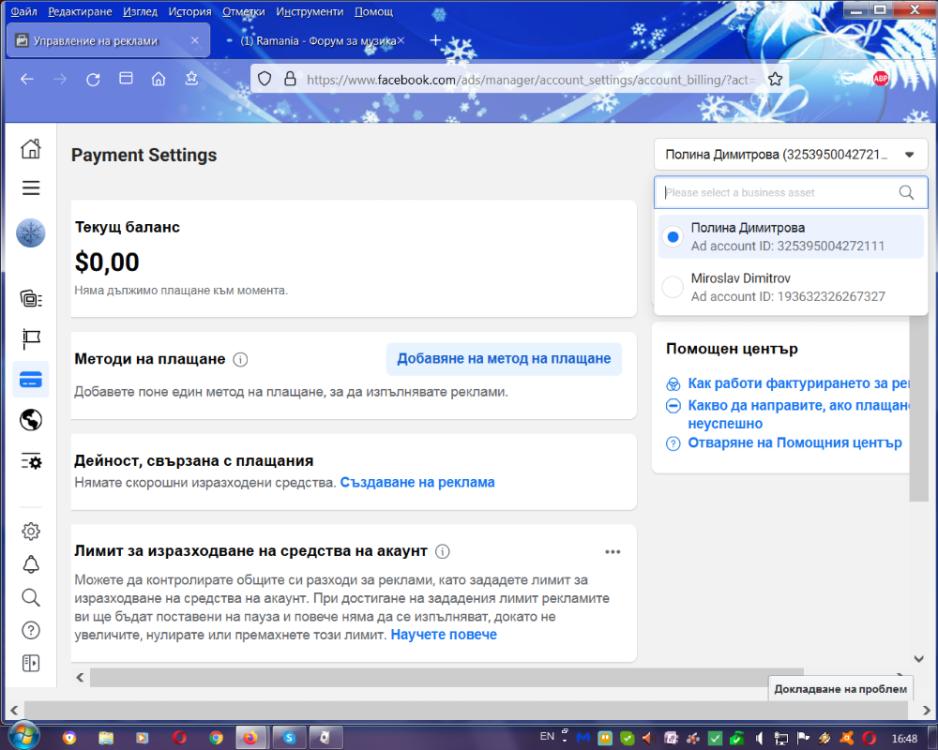Click the EN language indicator in tray
The width and height of the screenshot is (938, 750).
[x=547, y=736]
